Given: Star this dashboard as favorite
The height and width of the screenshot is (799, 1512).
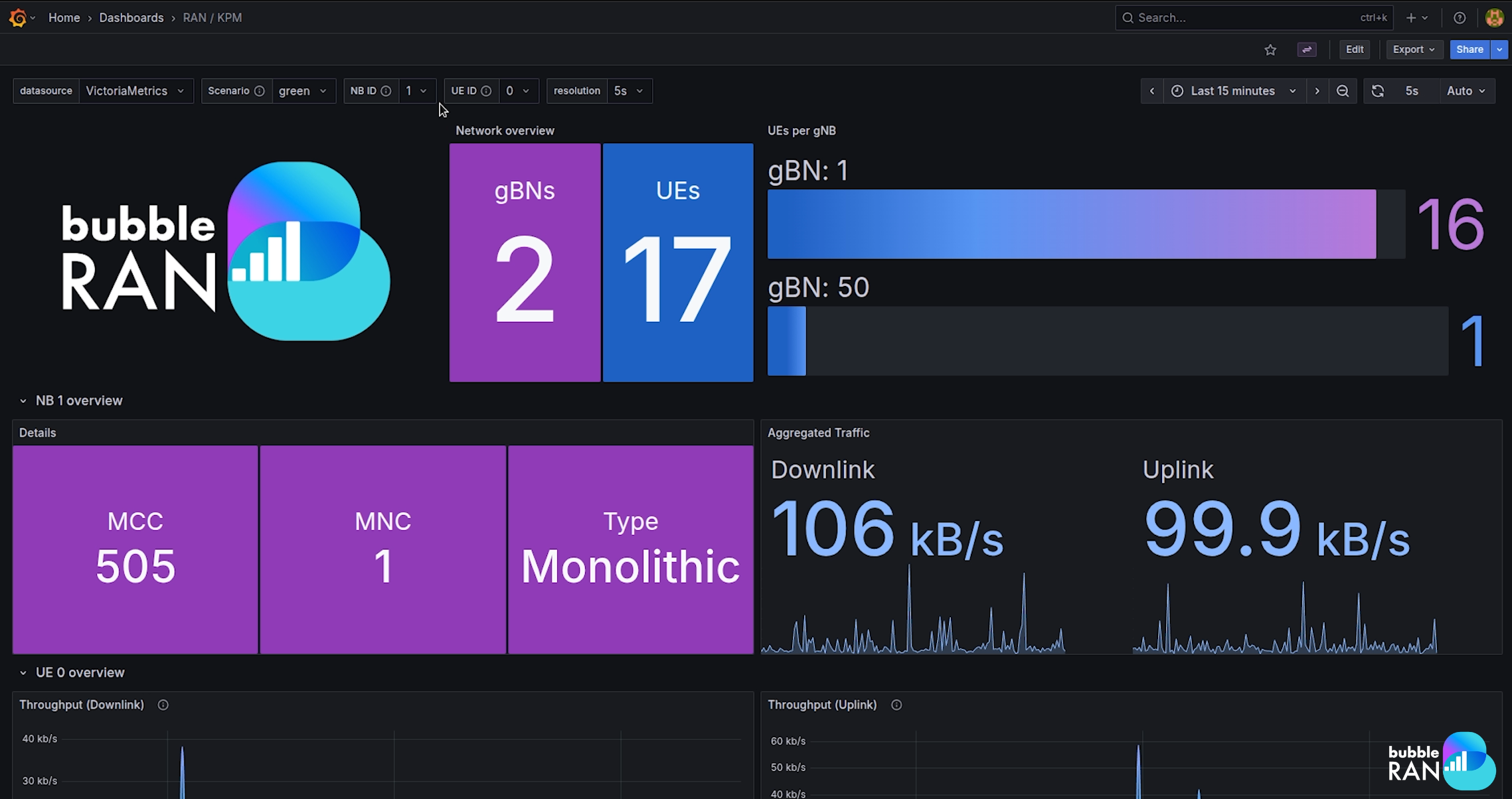Looking at the screenshot, I should coord(1270,50).
